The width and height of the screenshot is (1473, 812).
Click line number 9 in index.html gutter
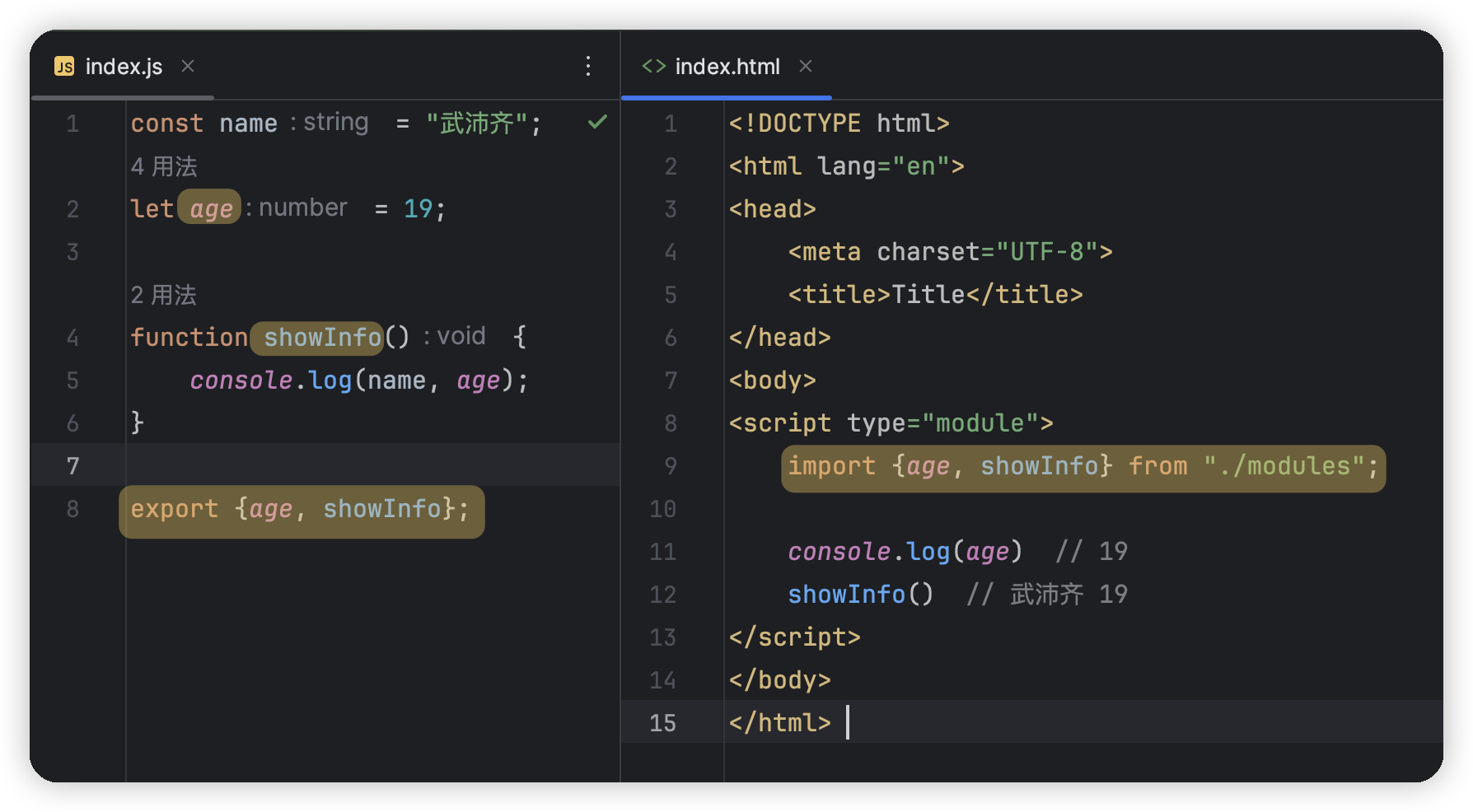point(670,466)
